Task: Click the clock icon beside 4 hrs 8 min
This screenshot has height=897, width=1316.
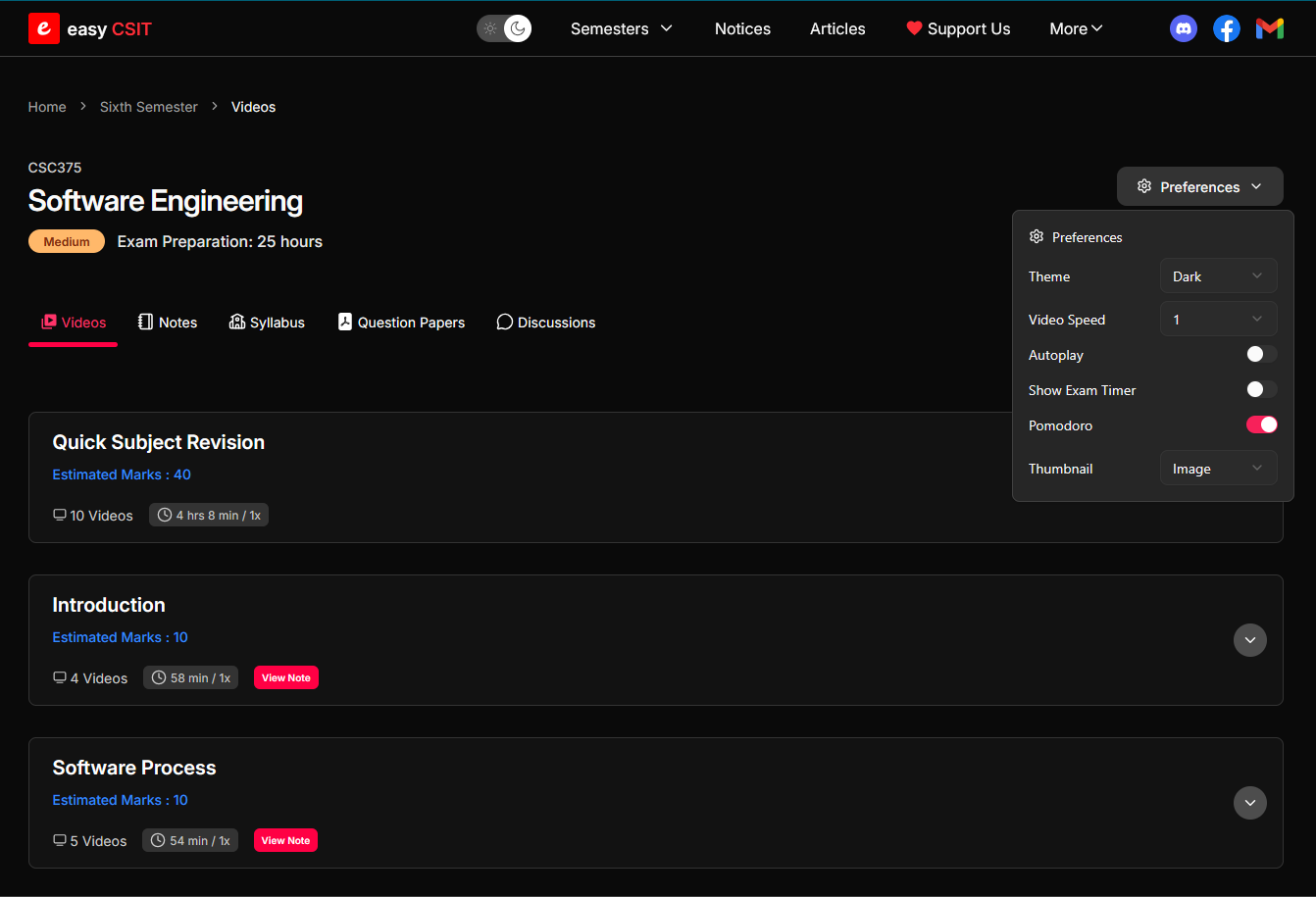Action: [x=165, y=515]
